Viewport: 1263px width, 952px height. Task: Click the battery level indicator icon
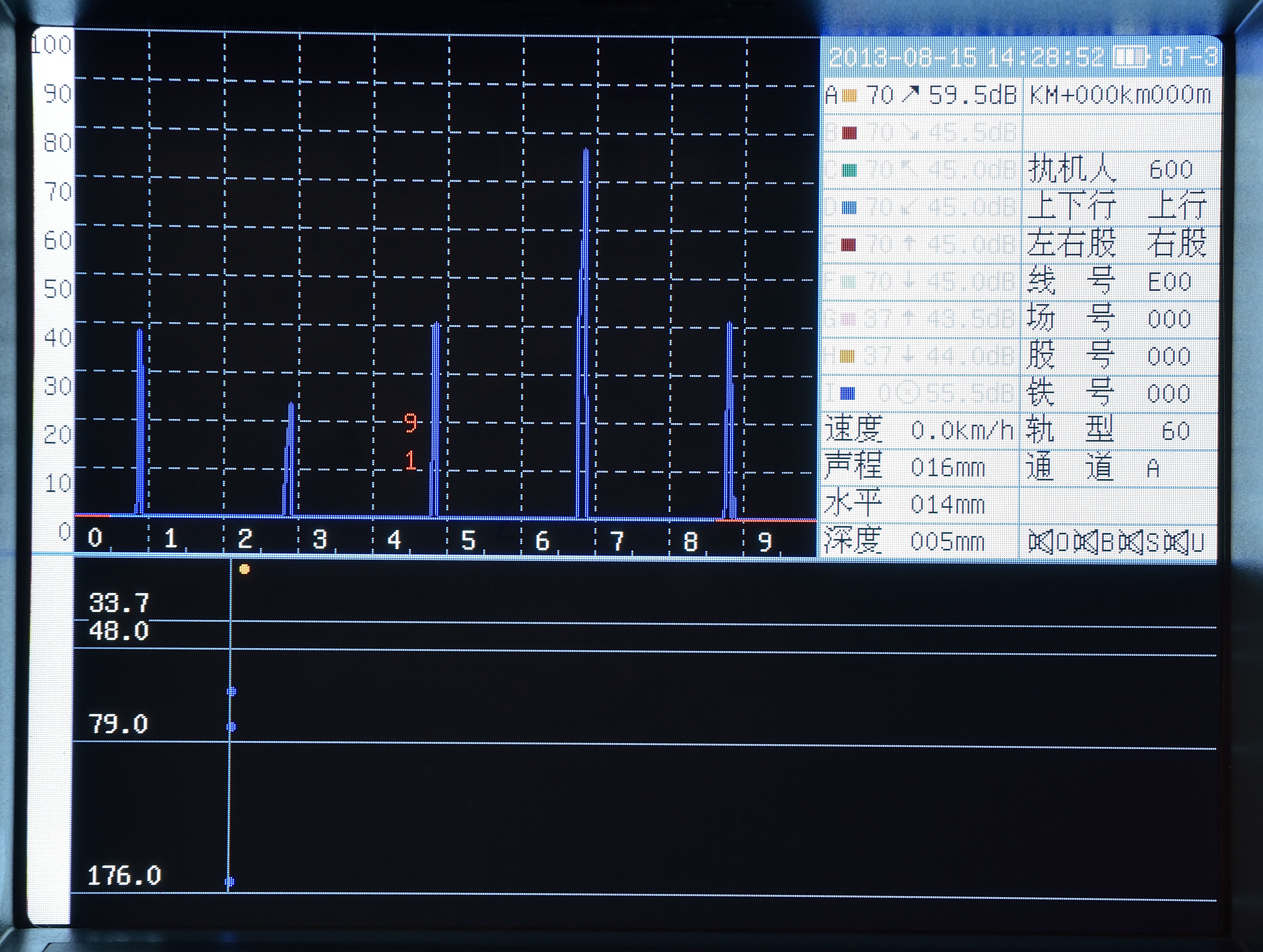(x=1131, y=57)
